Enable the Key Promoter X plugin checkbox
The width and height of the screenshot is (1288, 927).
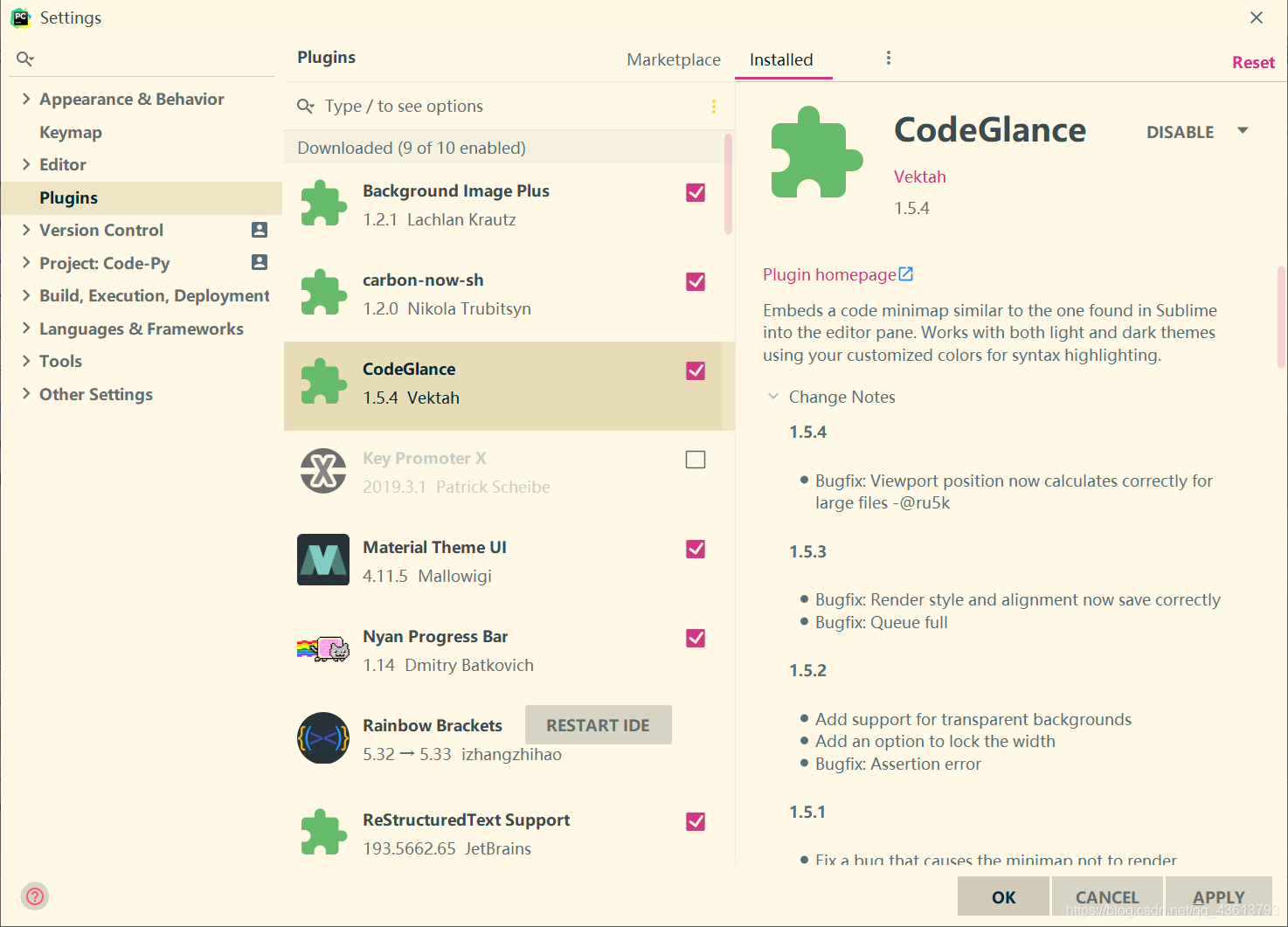click(x=696, y=460)
